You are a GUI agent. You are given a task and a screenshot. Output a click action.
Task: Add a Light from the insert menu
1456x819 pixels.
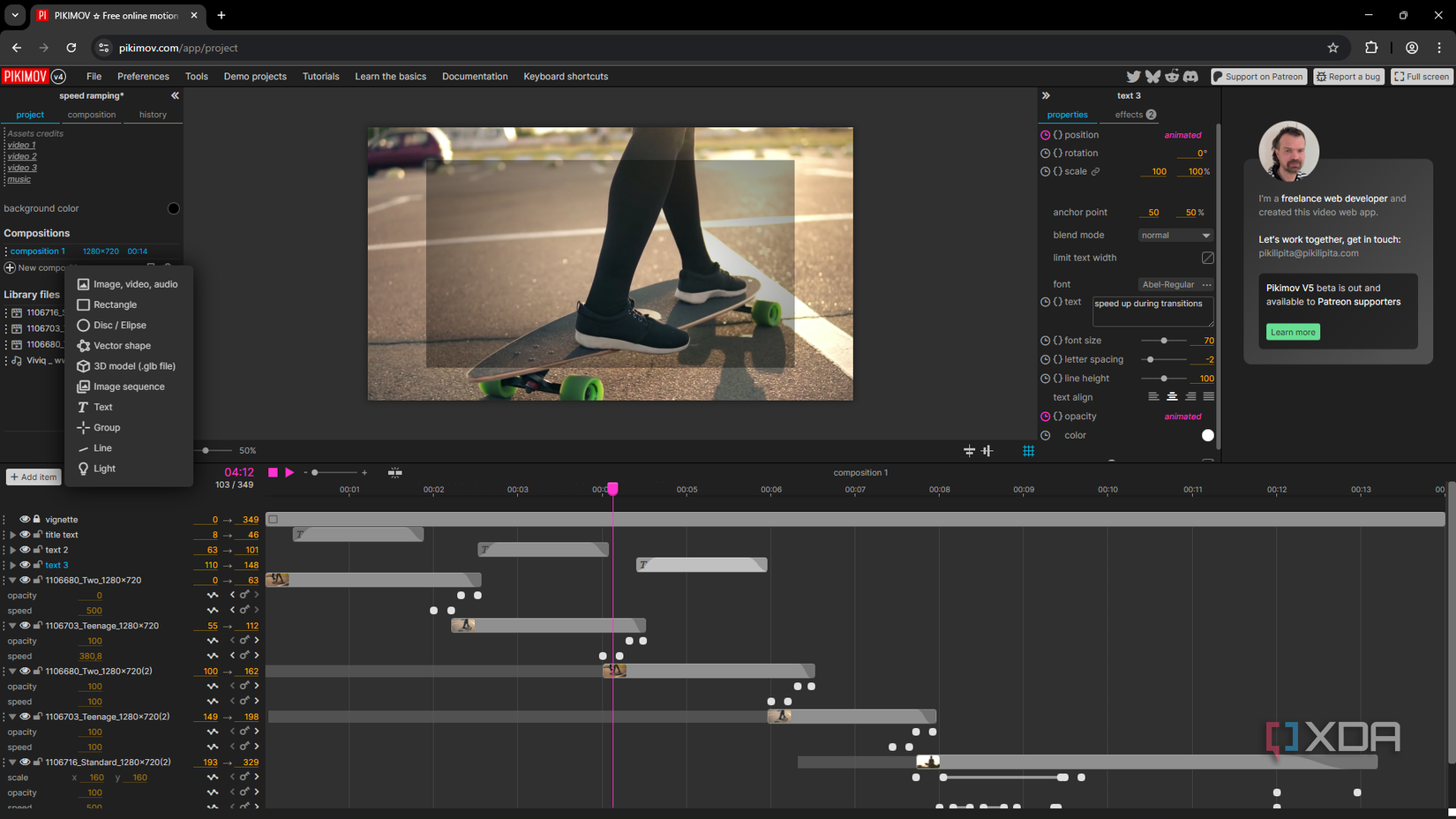[104, 469]
